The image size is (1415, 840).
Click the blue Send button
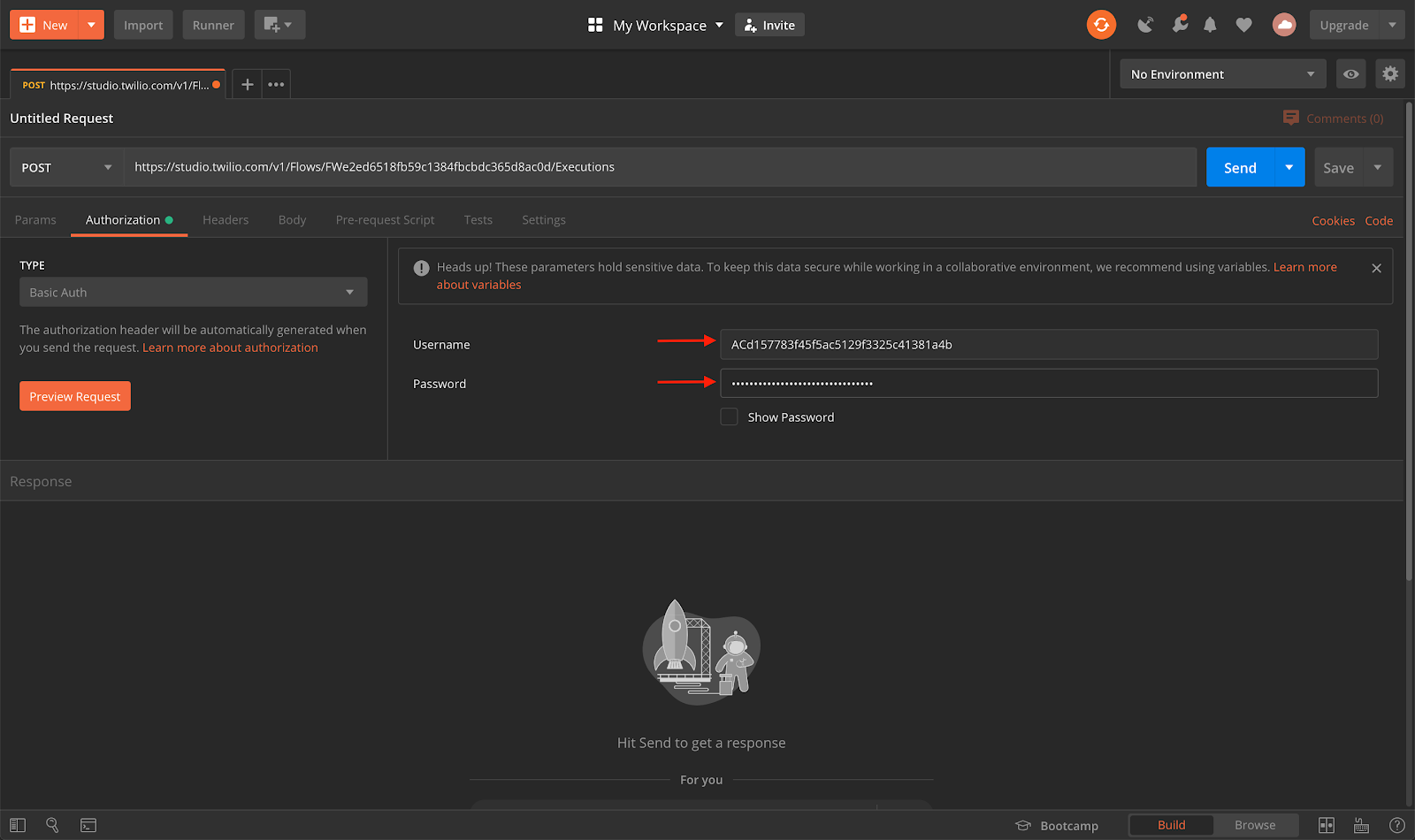[1240, 167]
